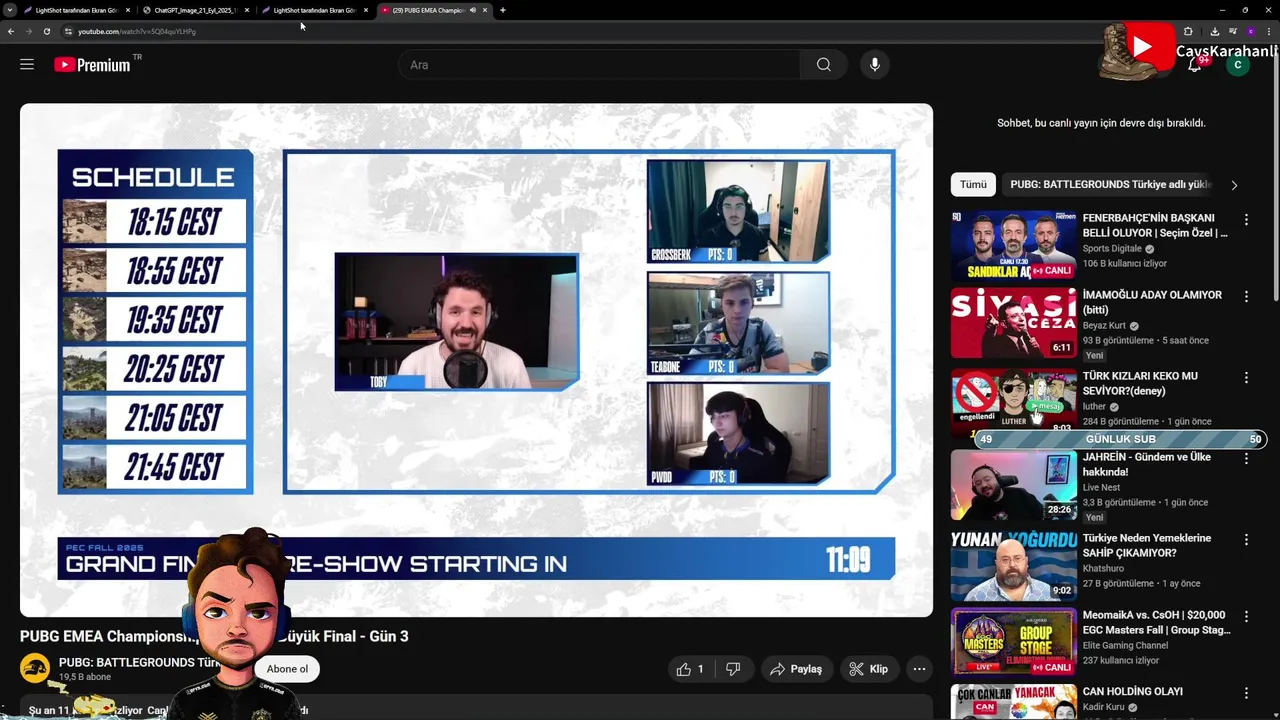Click the search magnifier button
The height and width of the screenshot is (720, 1280).
823,65
